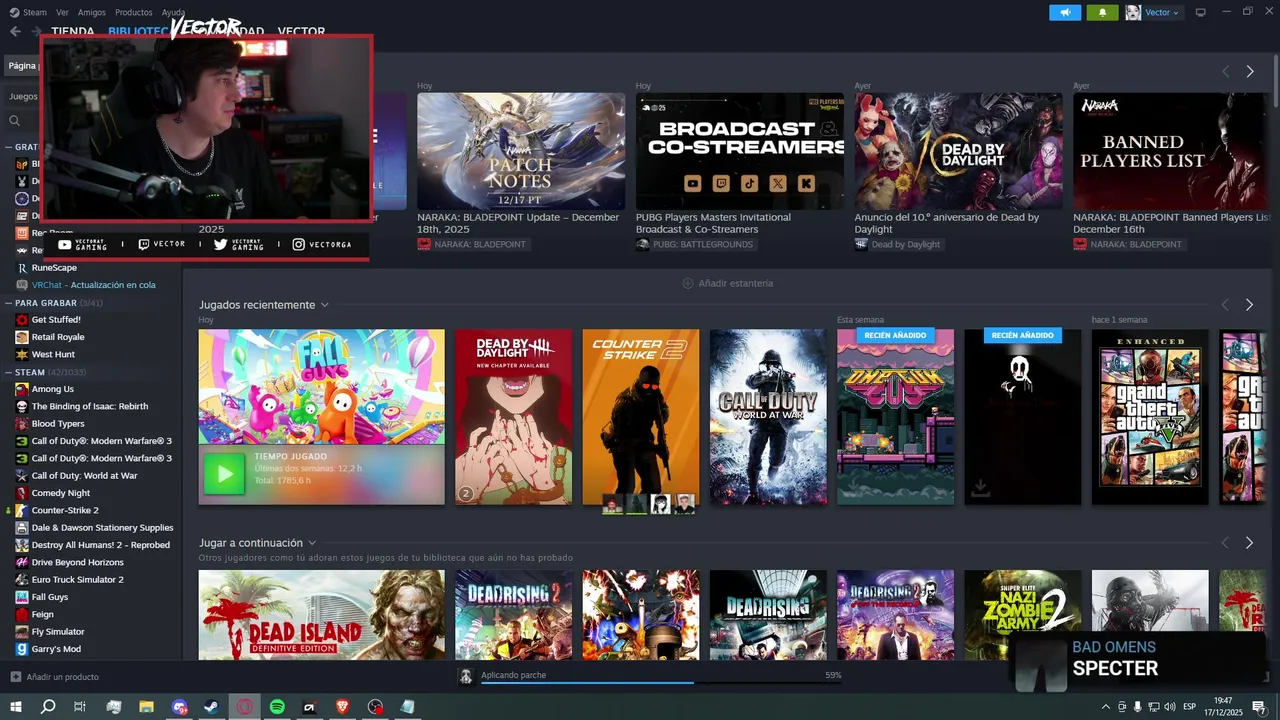The height and width of the screenshot is (720, 1280).
Task: Open Windows Start menu
Action: (x=15, y=707)
